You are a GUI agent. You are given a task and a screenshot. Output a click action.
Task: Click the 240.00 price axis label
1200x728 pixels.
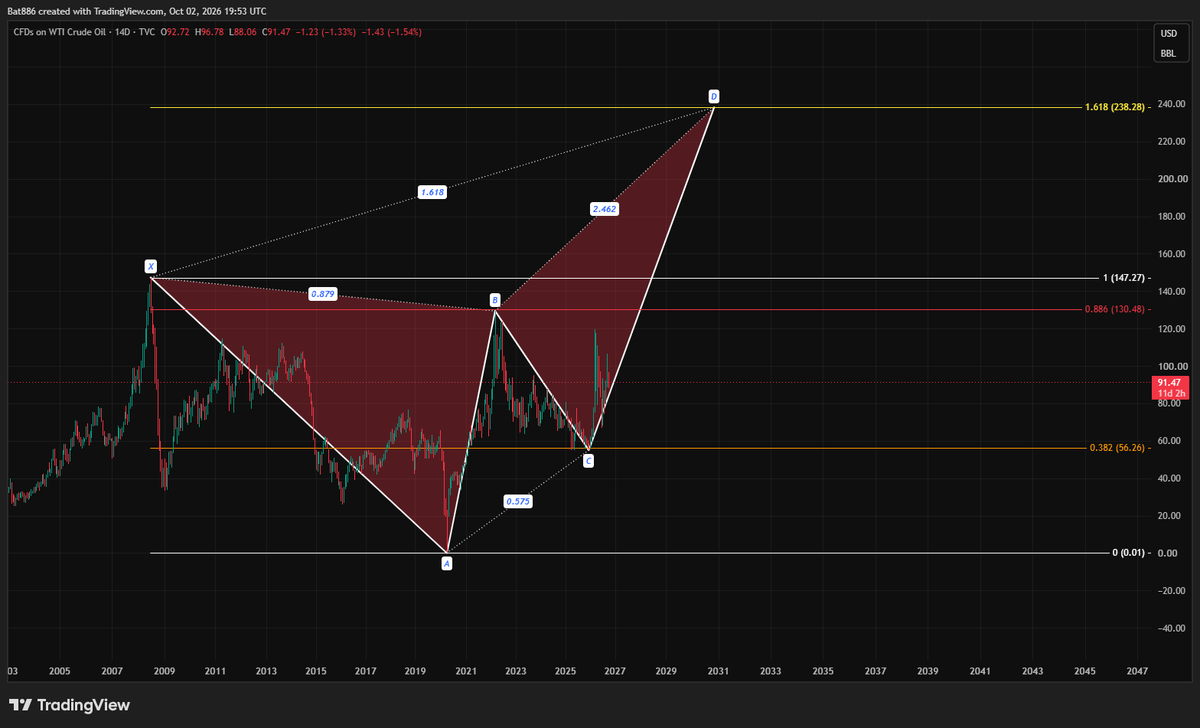(x=1172, y=104)
